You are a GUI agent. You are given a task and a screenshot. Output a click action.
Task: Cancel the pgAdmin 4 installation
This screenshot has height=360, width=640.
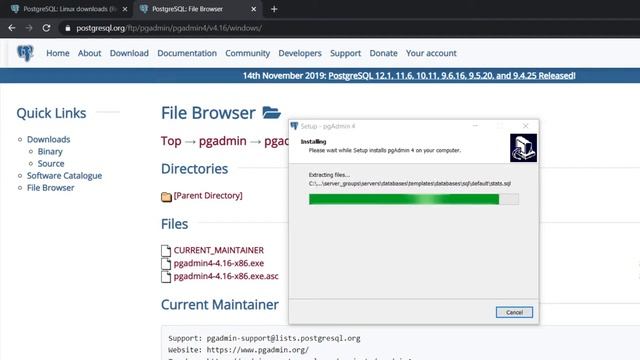pos(514,312)
